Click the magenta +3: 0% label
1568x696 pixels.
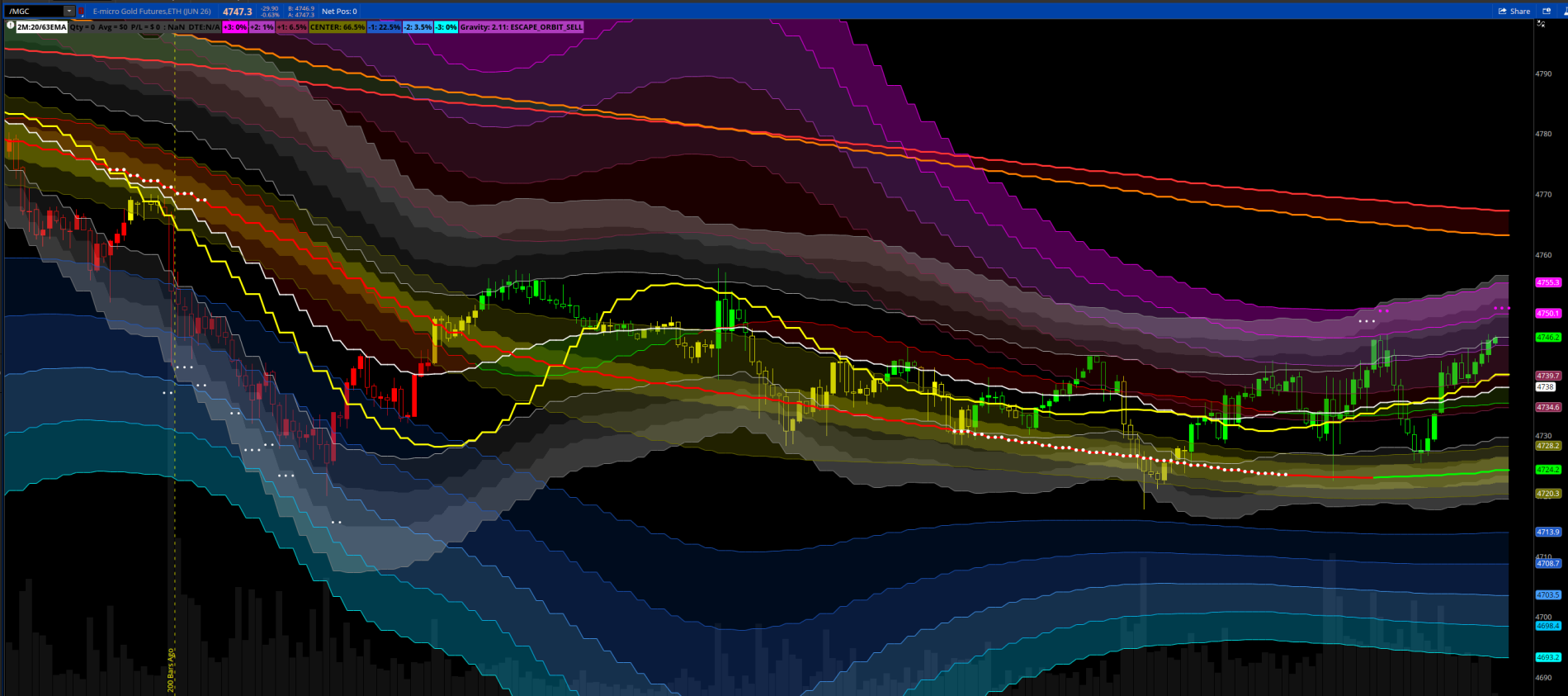[235, 27]
